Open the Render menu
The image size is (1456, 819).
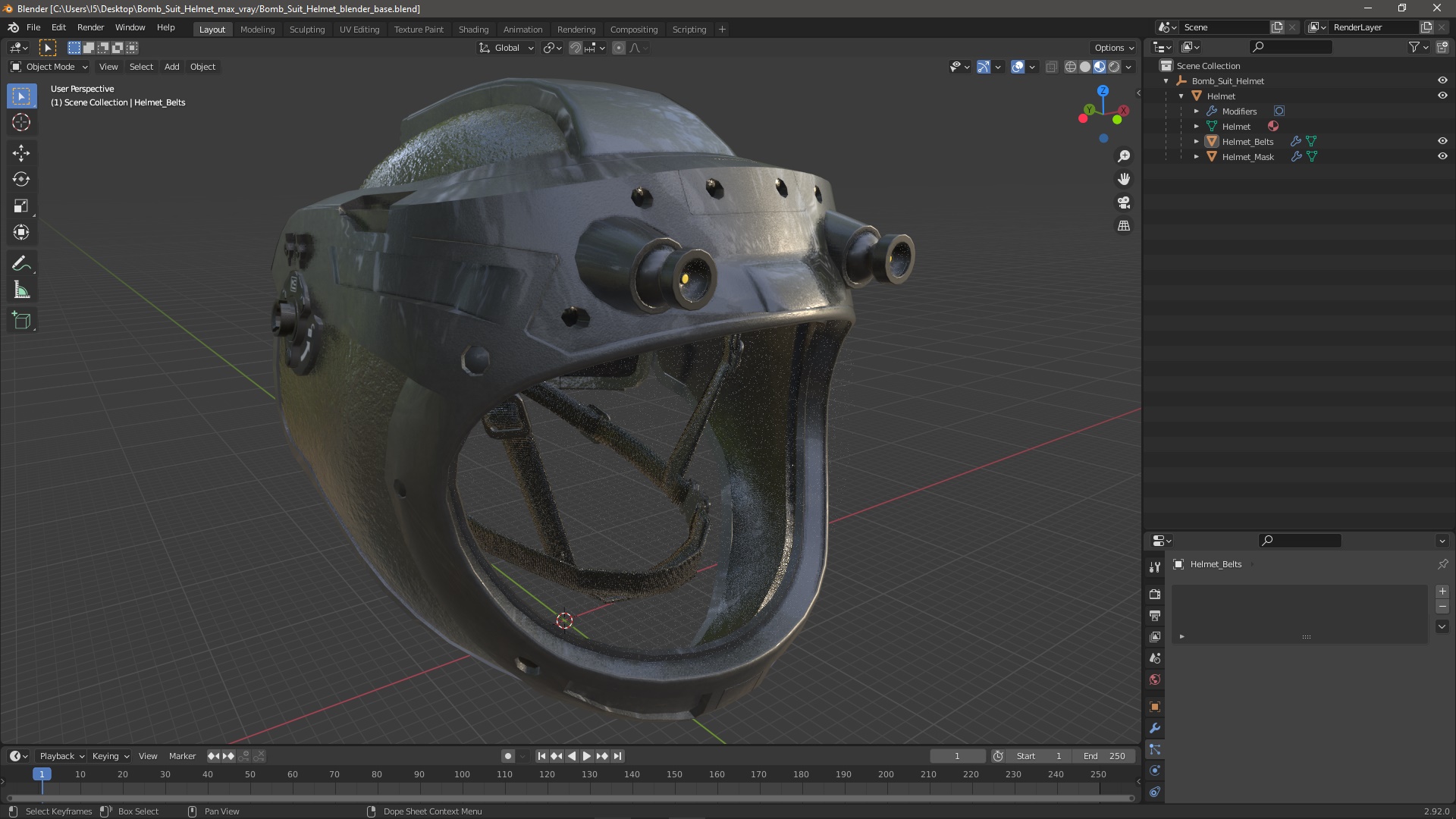[x=90, y=27]
